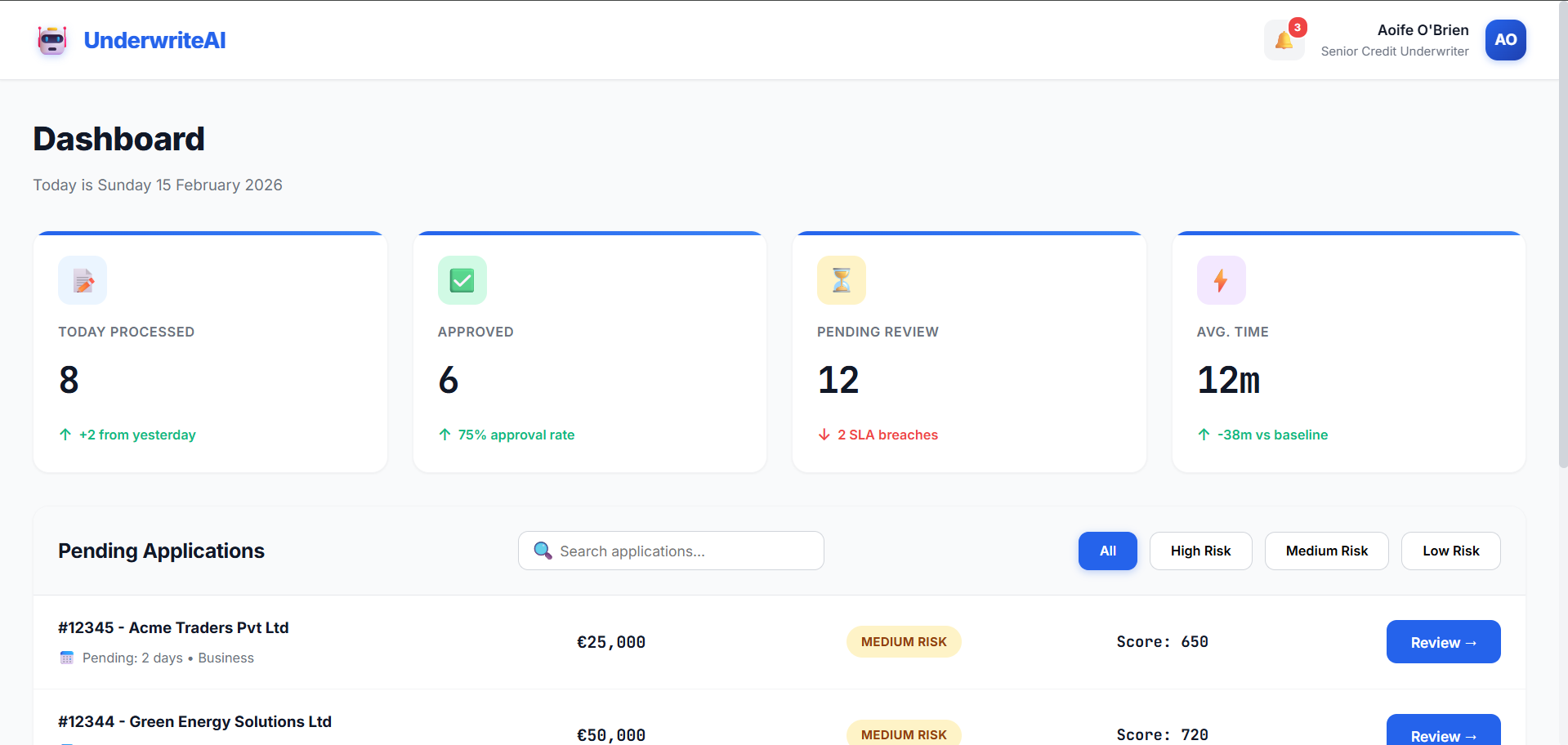Click the AO user avatar
Image resolution: width=1568 pixels, height=745 pixels.
click(1505, 40)
